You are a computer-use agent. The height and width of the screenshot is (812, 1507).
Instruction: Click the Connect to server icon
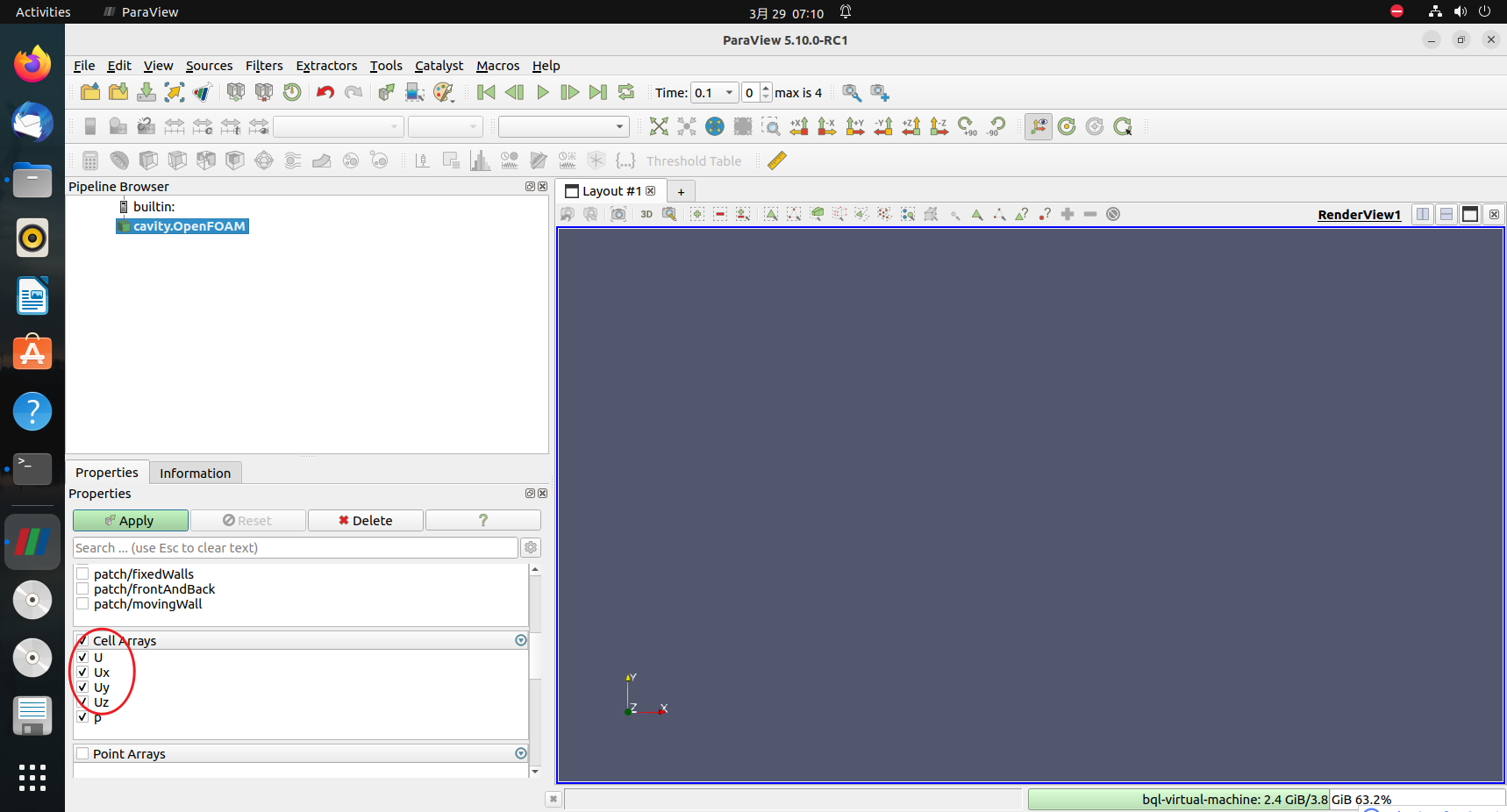[236, 92]
